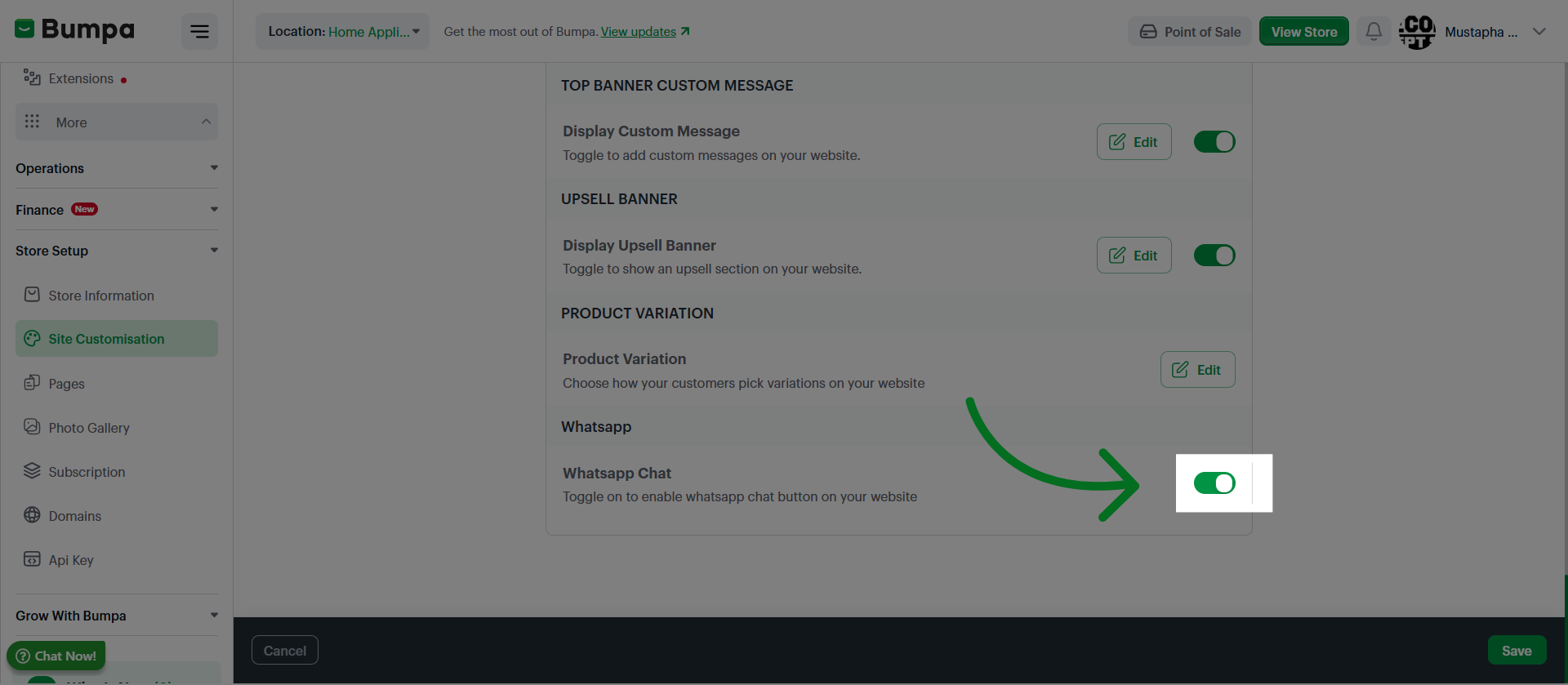This screenshot has height=685, width=1568.
Task: Click the Bumpa logo
Action: click(x=74, y=31)
